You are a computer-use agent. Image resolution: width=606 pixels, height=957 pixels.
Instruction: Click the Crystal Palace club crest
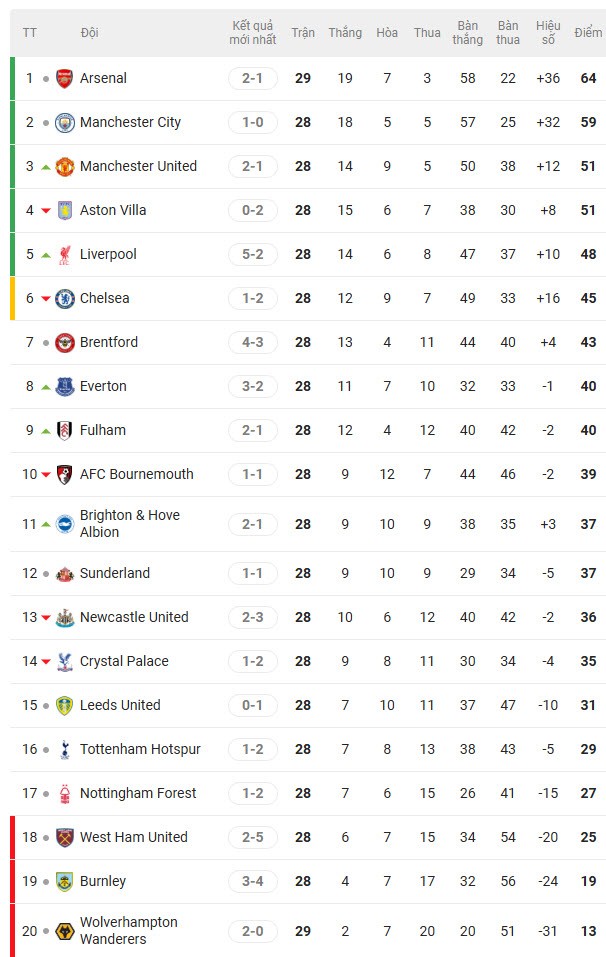point(65,661)
